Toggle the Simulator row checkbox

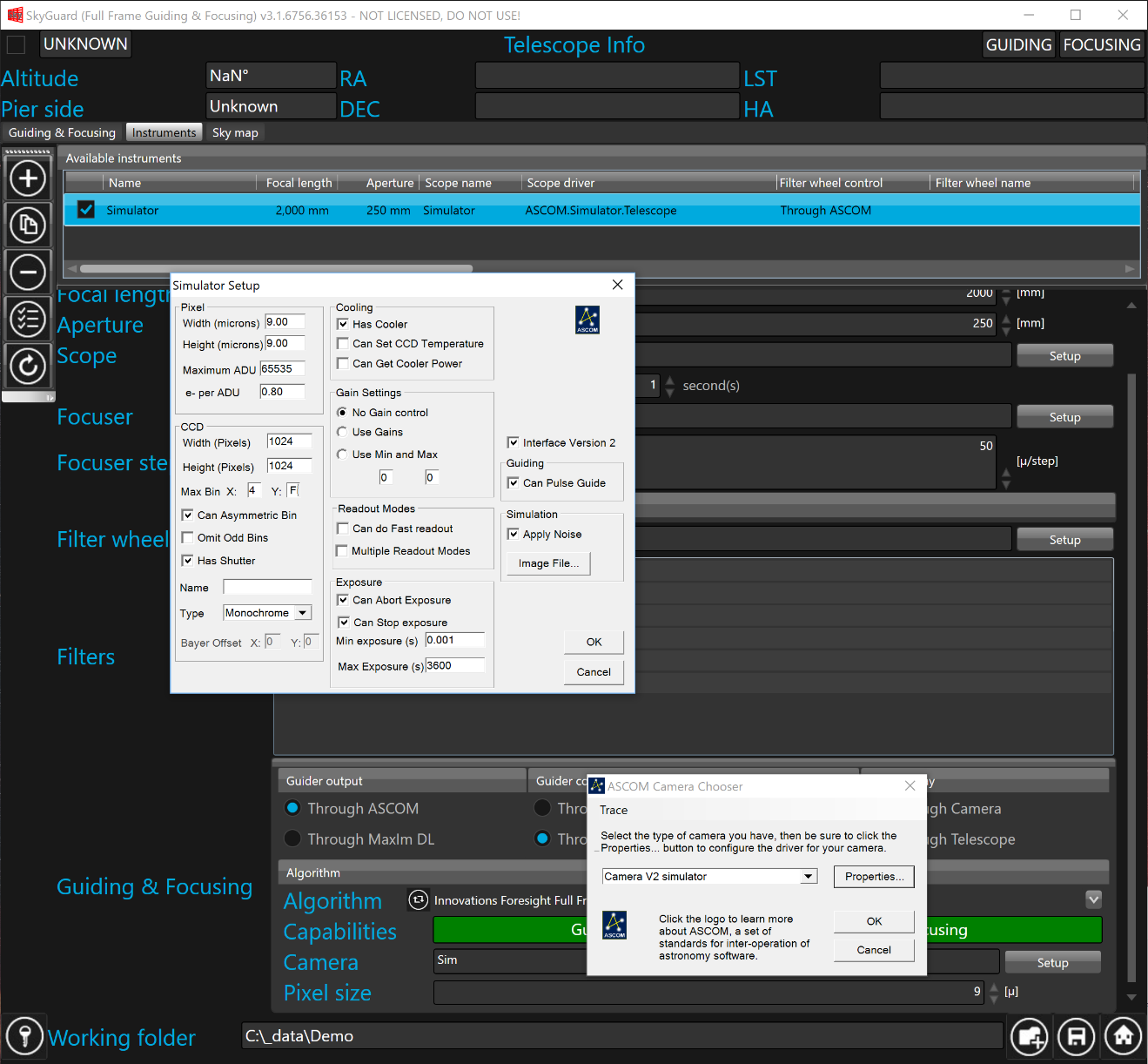click(86, 210)
